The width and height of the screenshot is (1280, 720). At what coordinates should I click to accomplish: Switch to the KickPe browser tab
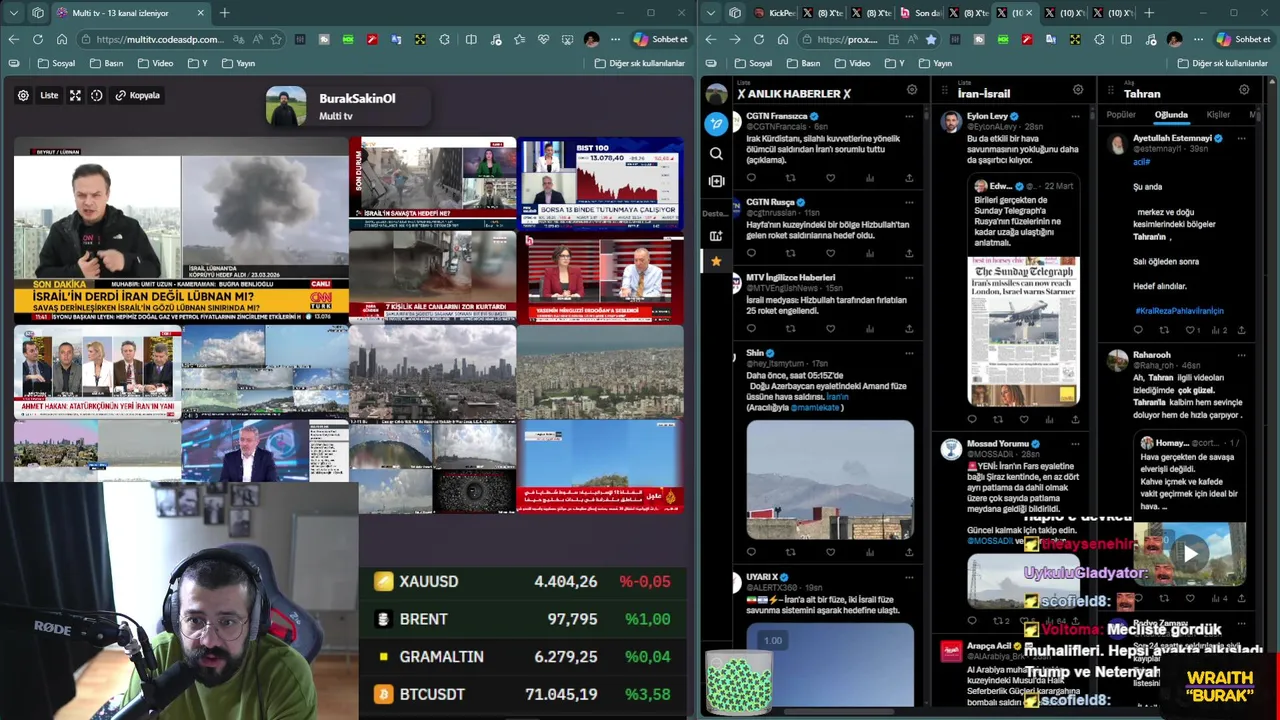(x=776, y=13)
